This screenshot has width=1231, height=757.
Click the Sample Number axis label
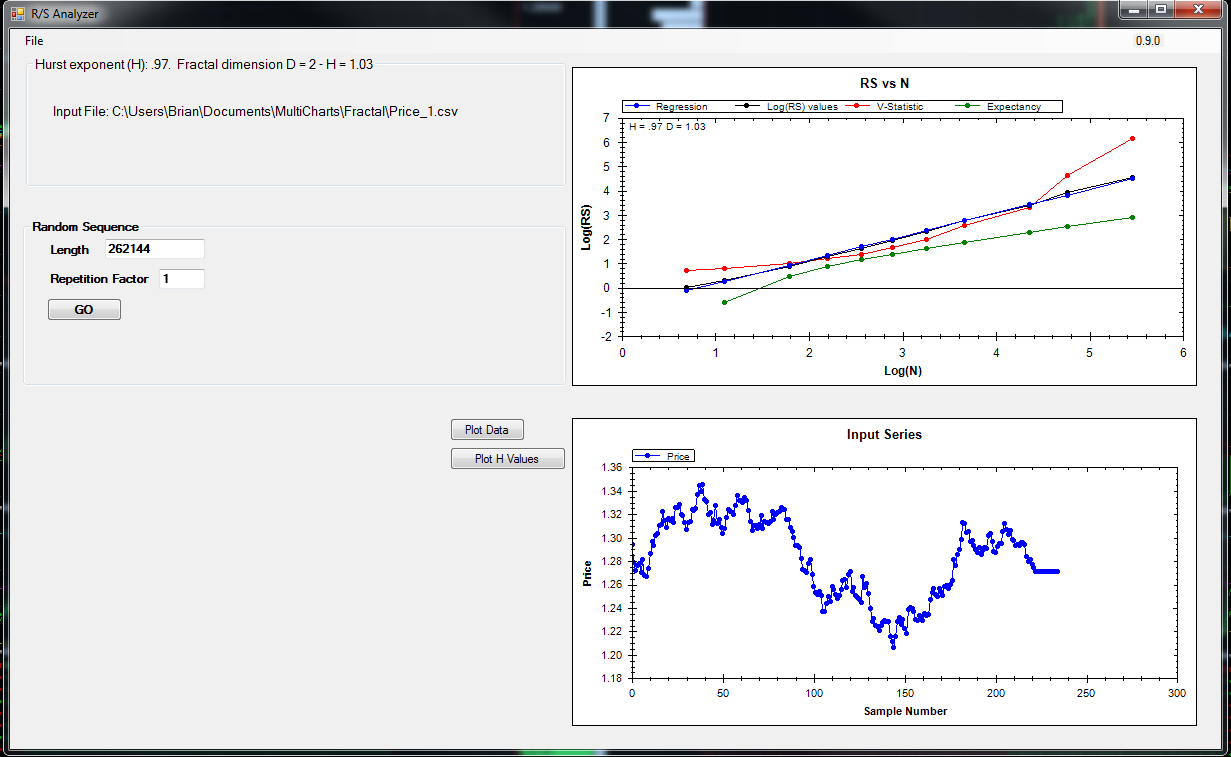tap(905, 711)
